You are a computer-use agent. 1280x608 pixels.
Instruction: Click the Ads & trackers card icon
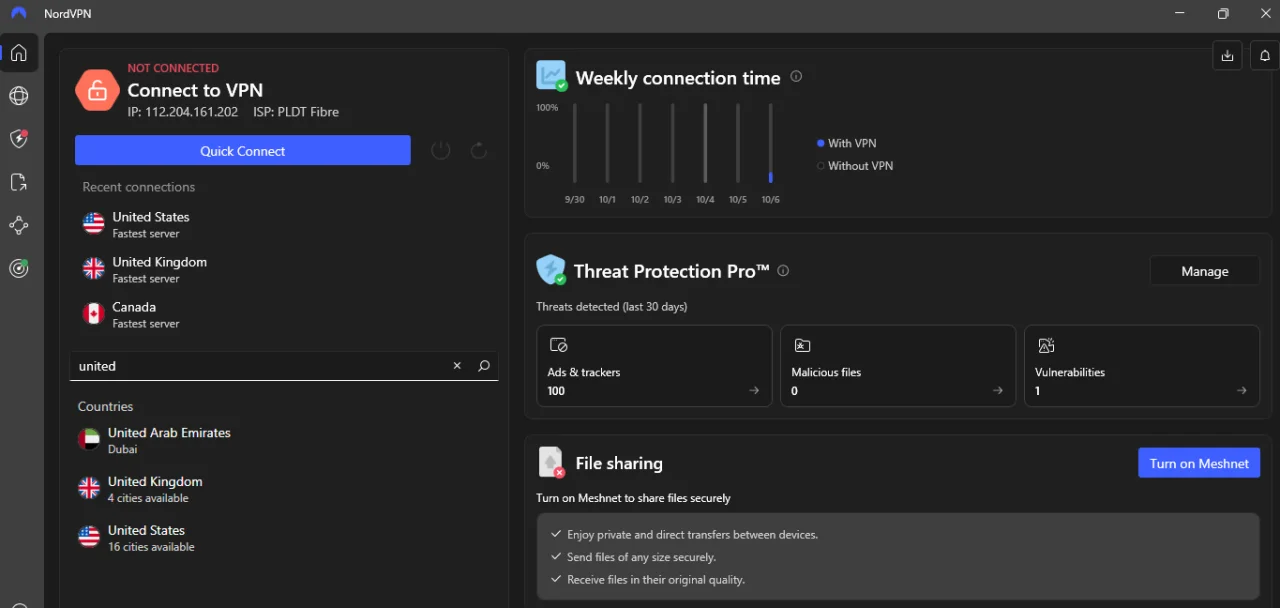coord(558,345)
